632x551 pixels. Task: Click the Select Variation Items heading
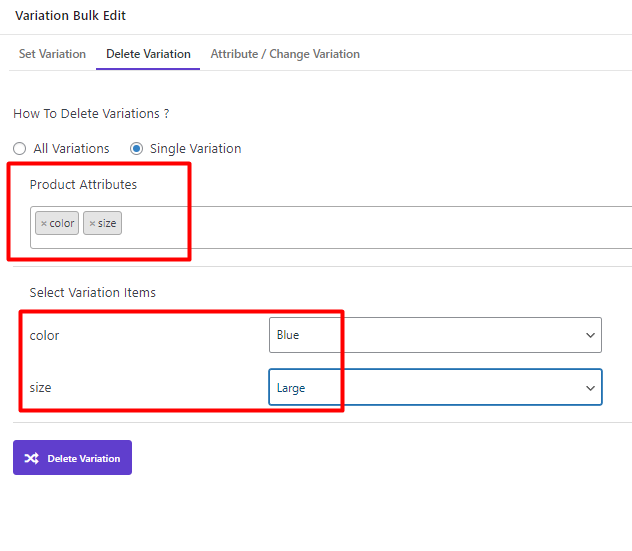pos(92,293)
